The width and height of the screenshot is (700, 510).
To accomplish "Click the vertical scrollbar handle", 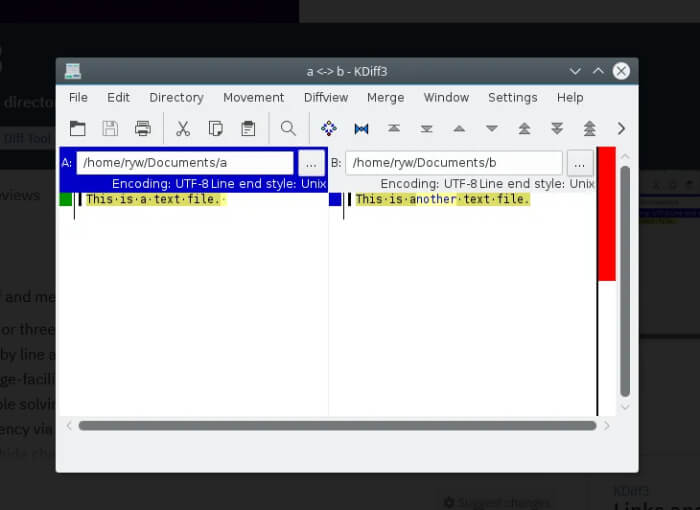I will (625, 281).
